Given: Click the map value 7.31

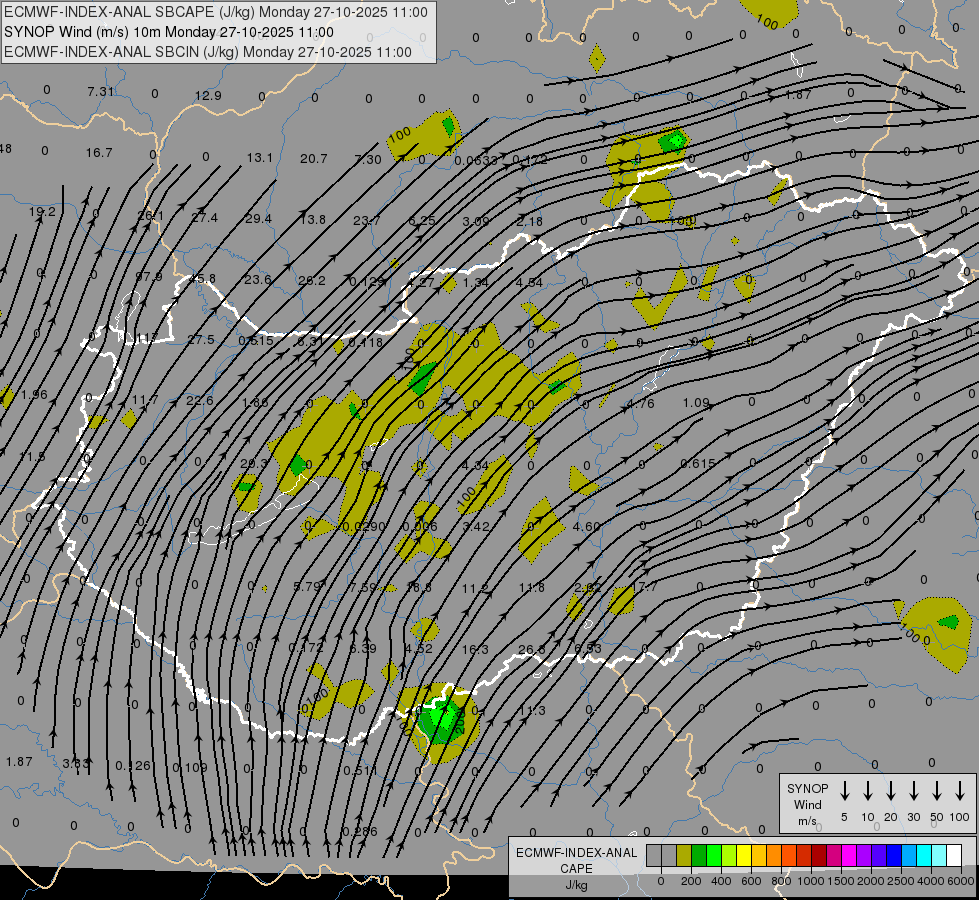Looking at the screenshot, I should [101, 91].
